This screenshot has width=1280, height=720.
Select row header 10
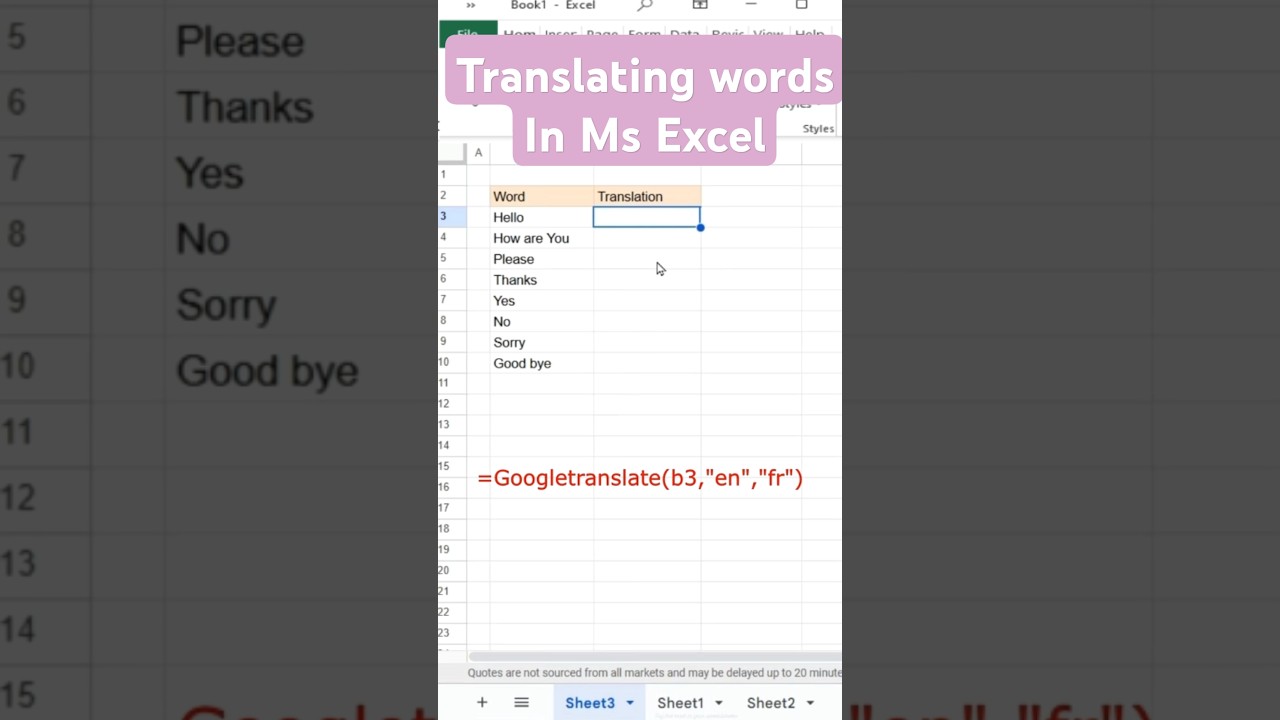coord(452,363)
